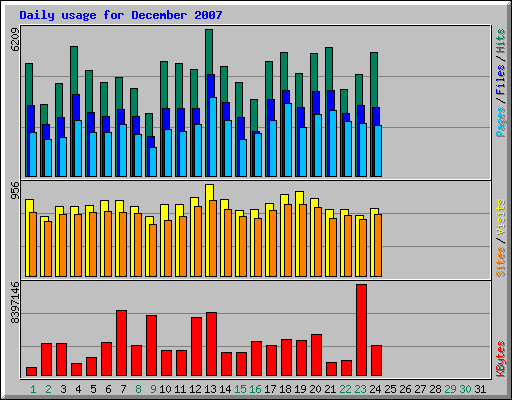Click day label "1" on the x-axis

(33, 389)
